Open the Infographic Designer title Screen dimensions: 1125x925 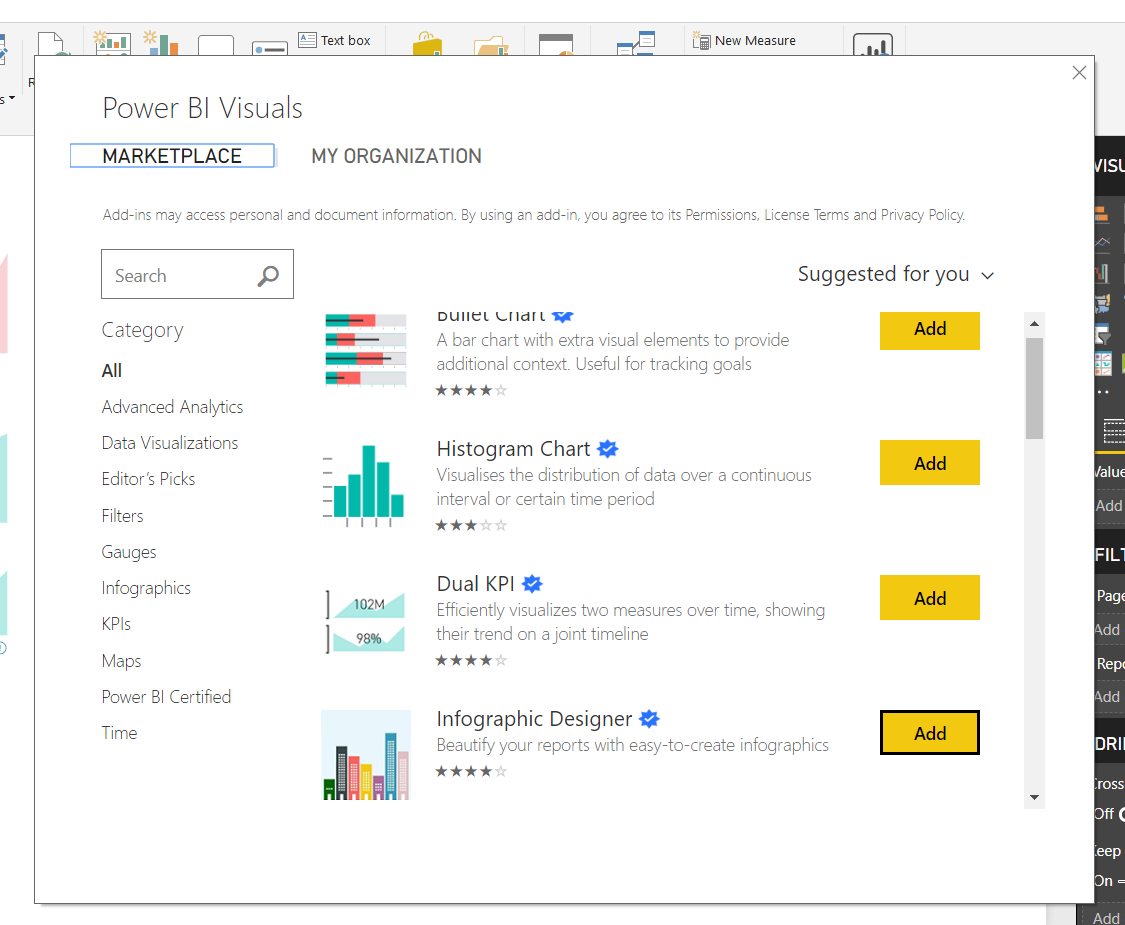[535, 719]
